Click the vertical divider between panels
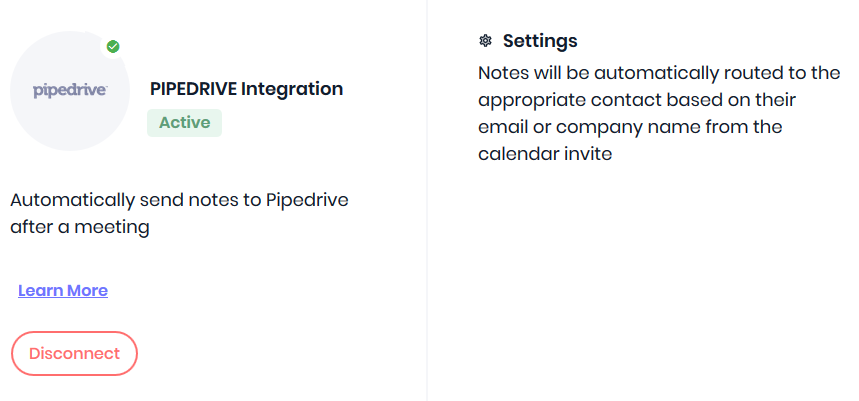This screenshot has width=859, height=401. pyautogui.click(x=427, y=200)
